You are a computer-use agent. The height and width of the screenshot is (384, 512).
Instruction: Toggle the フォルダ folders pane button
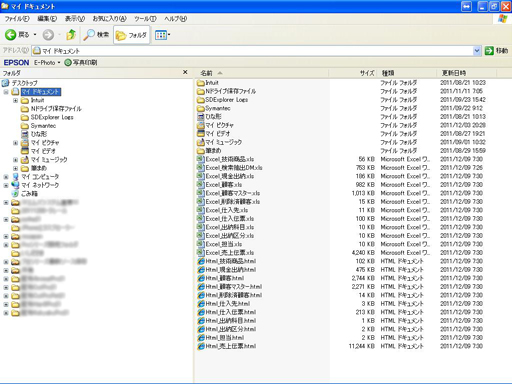(132, 35)
